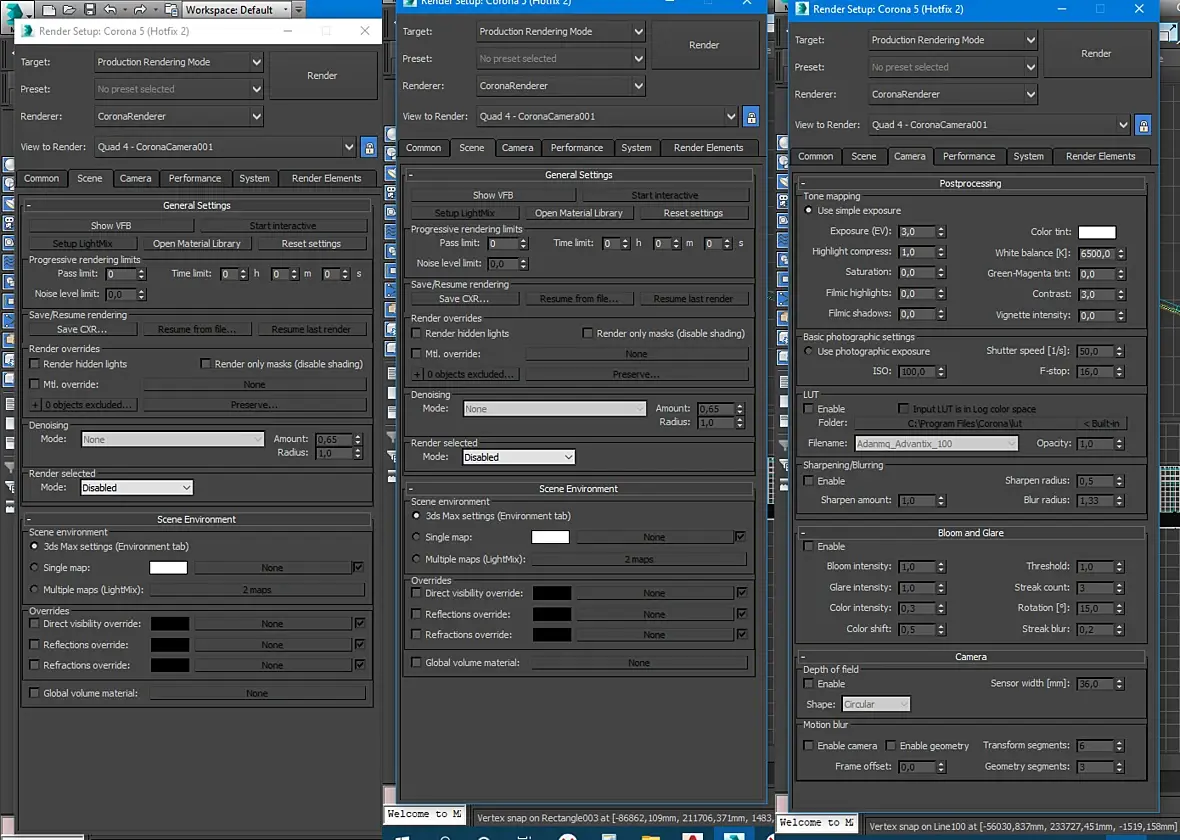The image size is (1180, 840).
Task: Click the Undo arrow icon
Action: tap(111, 10)
